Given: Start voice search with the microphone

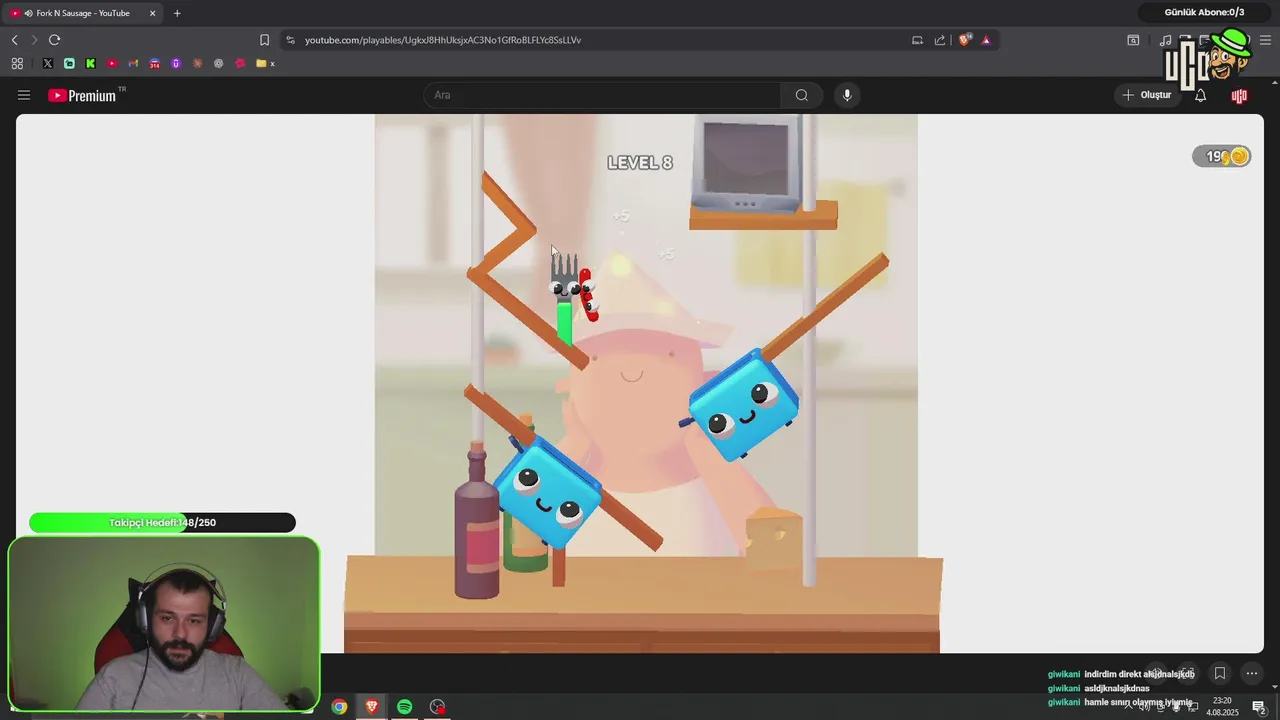Looking at the screenshot, I should (x=847, y=95).
